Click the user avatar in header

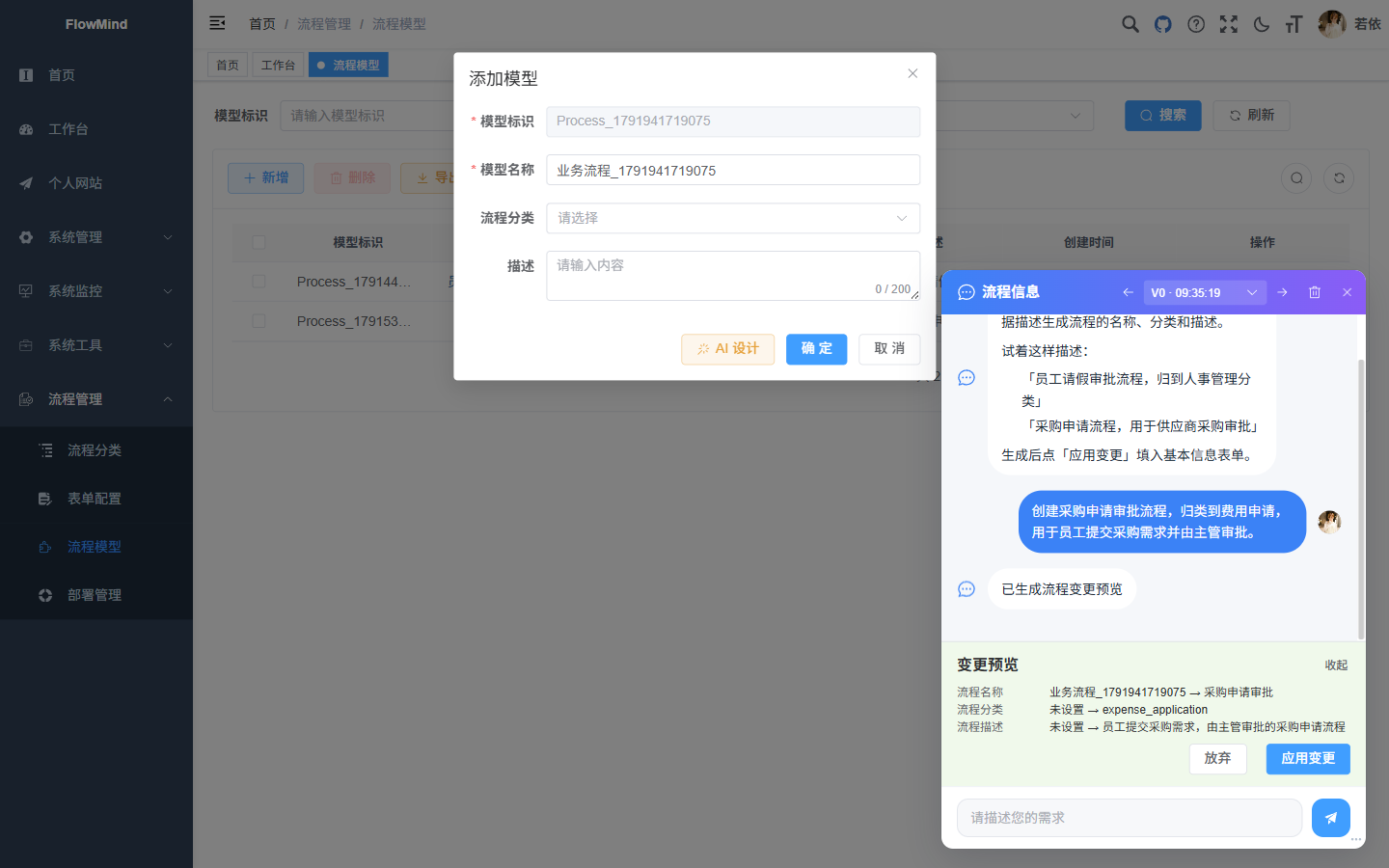tap(1332, 24)
